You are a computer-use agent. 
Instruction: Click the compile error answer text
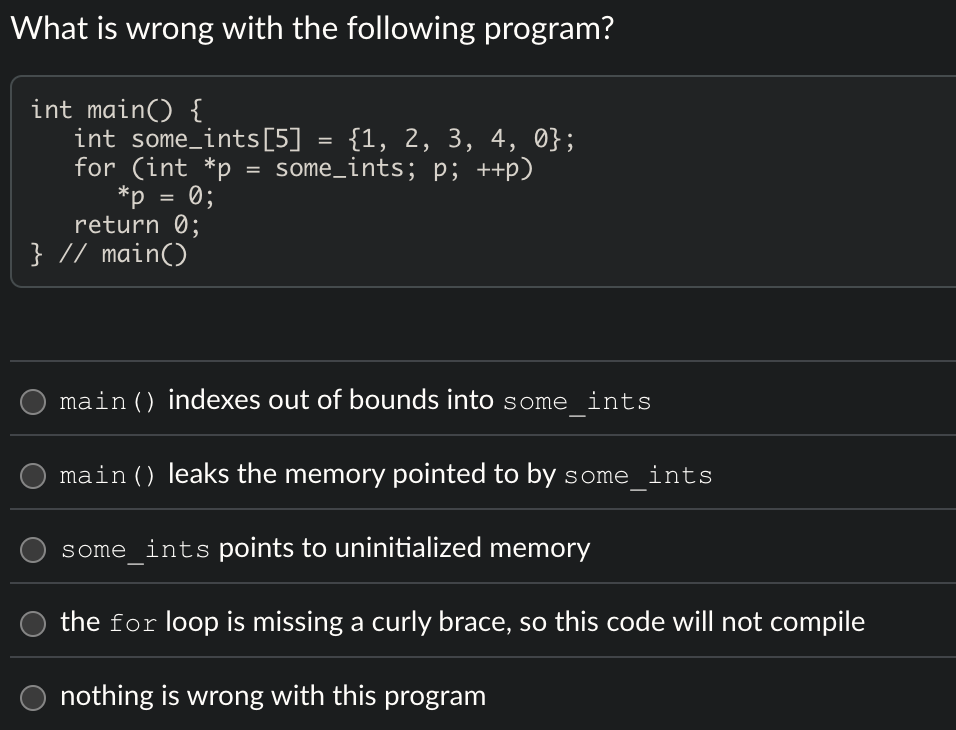pos(463,622)
